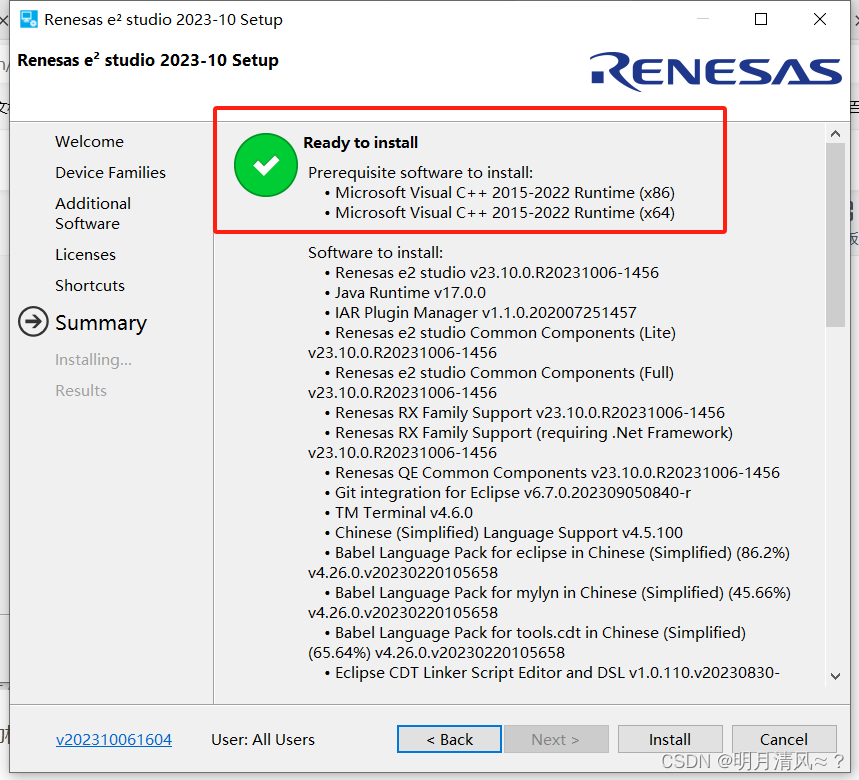Maximize the setup window

pos(760,19)
